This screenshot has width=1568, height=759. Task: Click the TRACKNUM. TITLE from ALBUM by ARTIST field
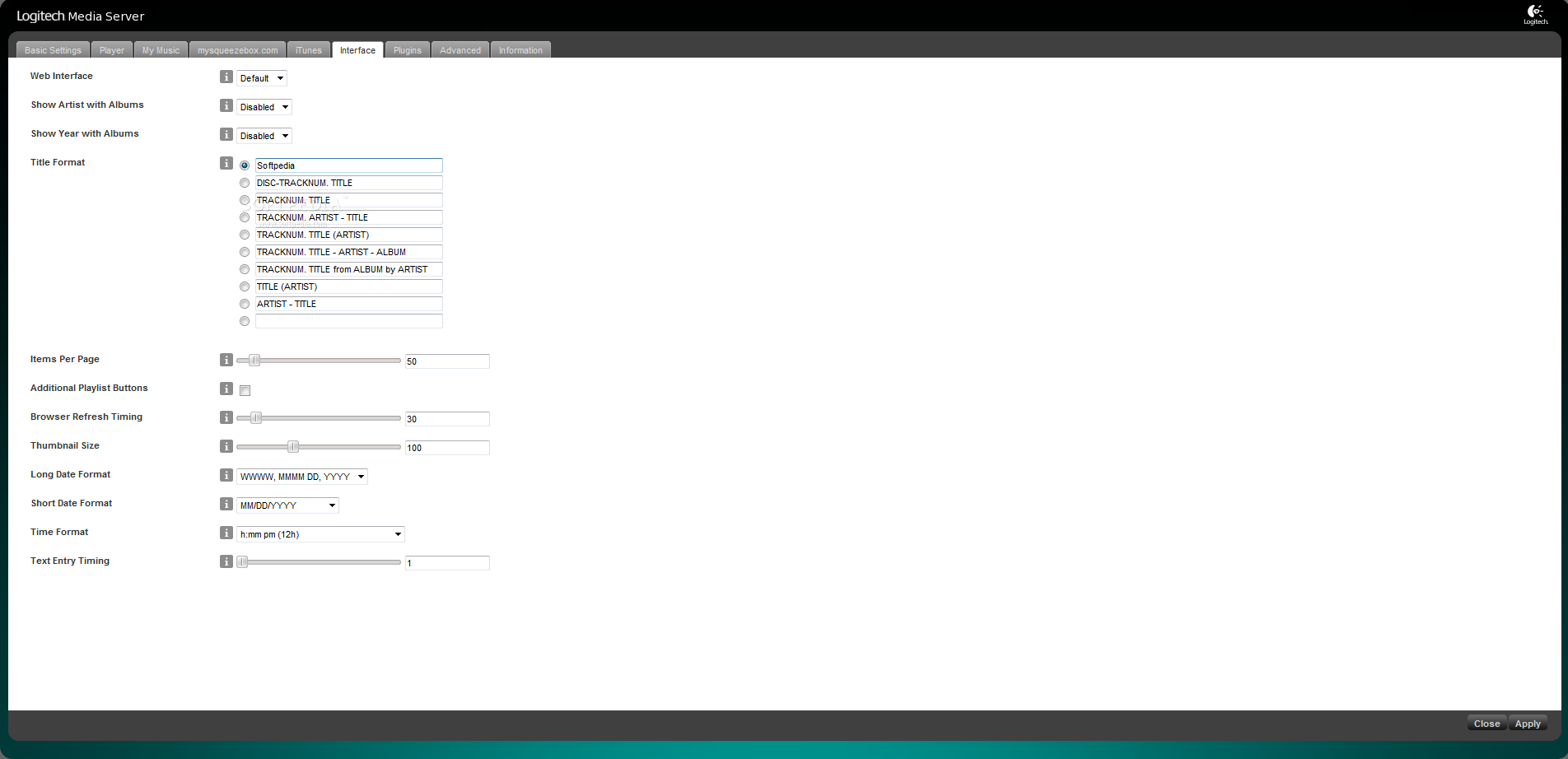pyautogui.click(x=349, y=269)
